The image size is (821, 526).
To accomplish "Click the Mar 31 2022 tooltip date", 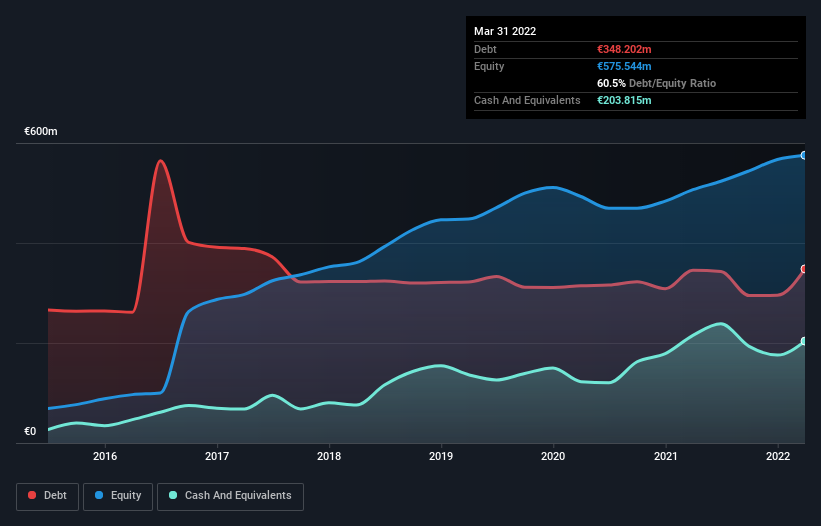I will (x=505, y=31).
